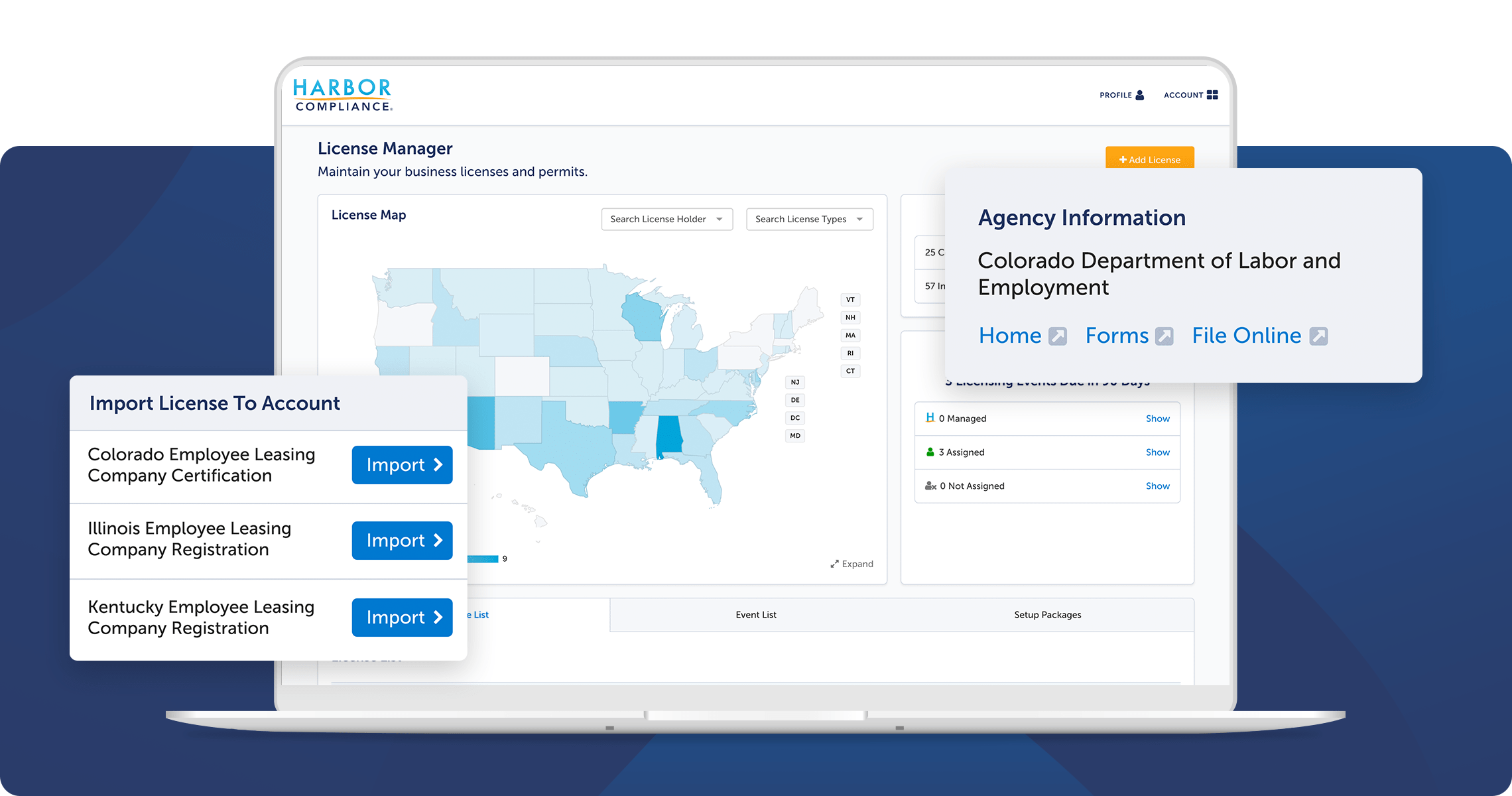Open the Search License Types dropdown
The width and height of the screenshot is (1512, 796).
808,219
